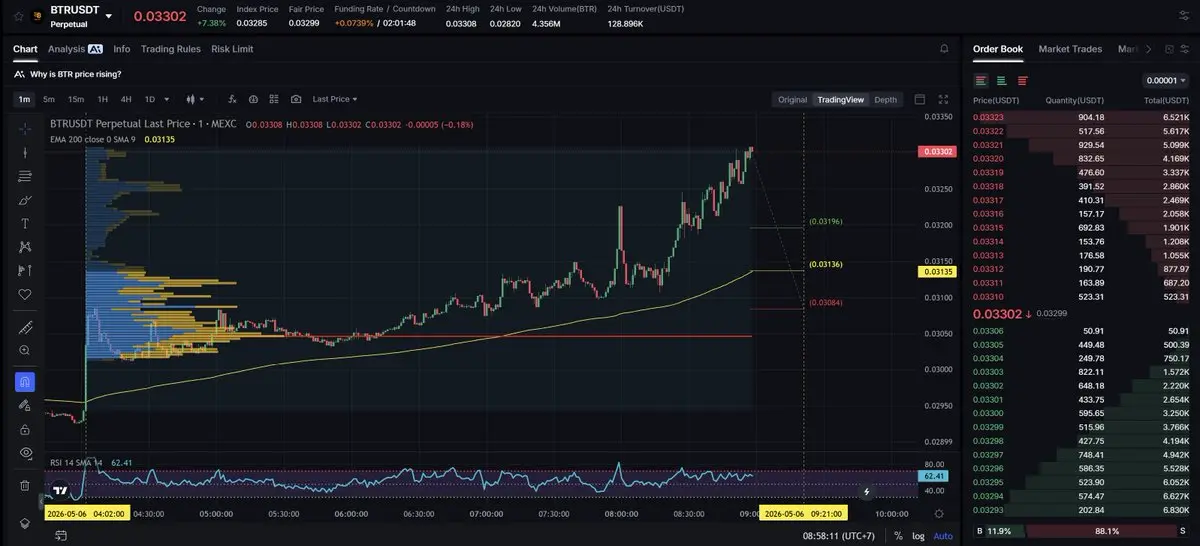Select the 5m interval
The height and width of the screenshot is (546, 1200).
pyautogui.click(x=48, y=99)
